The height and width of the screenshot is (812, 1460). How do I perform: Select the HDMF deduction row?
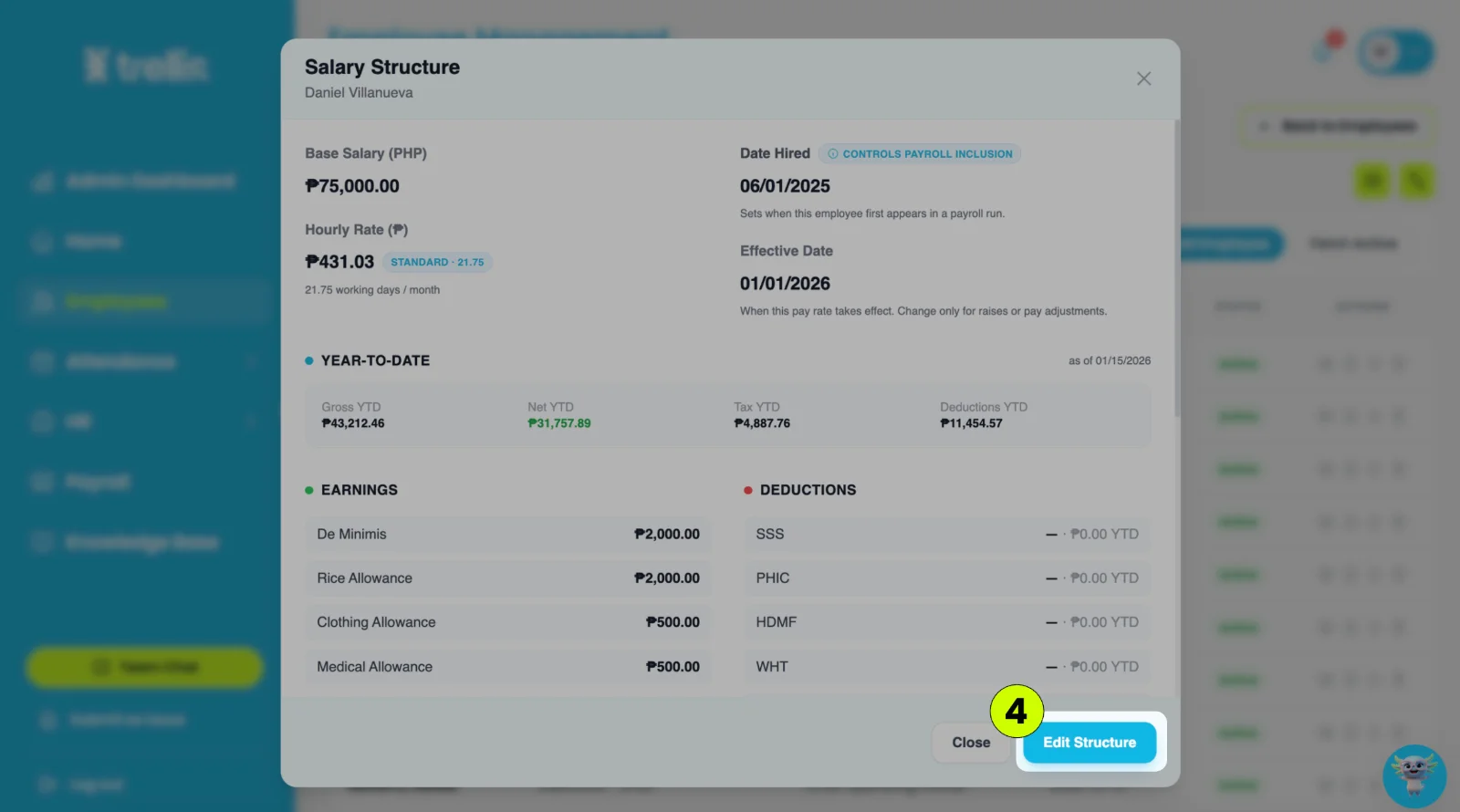(x=947, y=622)
